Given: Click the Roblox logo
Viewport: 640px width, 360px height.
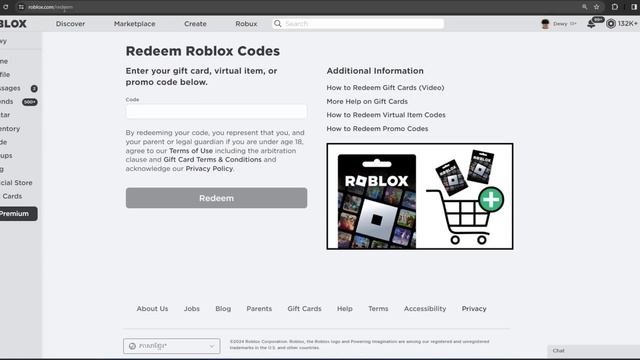Looking at the screenshot, I should click(x=13, y=24).
